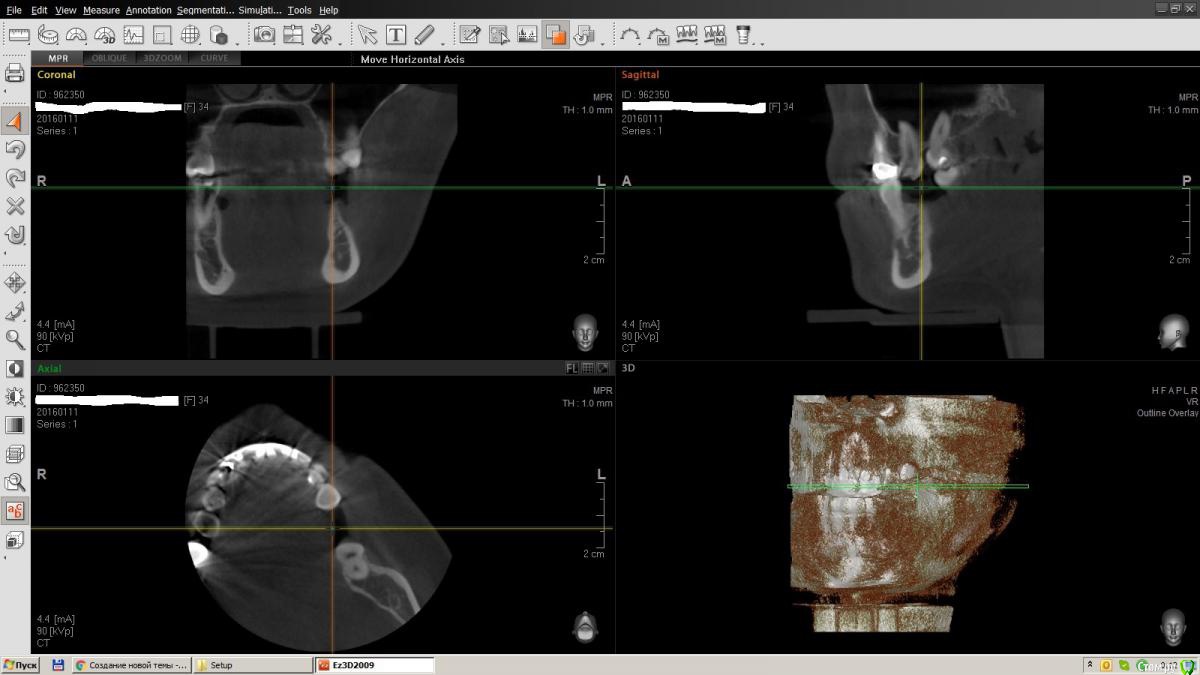This screenshot has width=1200, height=675.
Task: Toggle the FL button in Axial view
Action: [572, 368]
